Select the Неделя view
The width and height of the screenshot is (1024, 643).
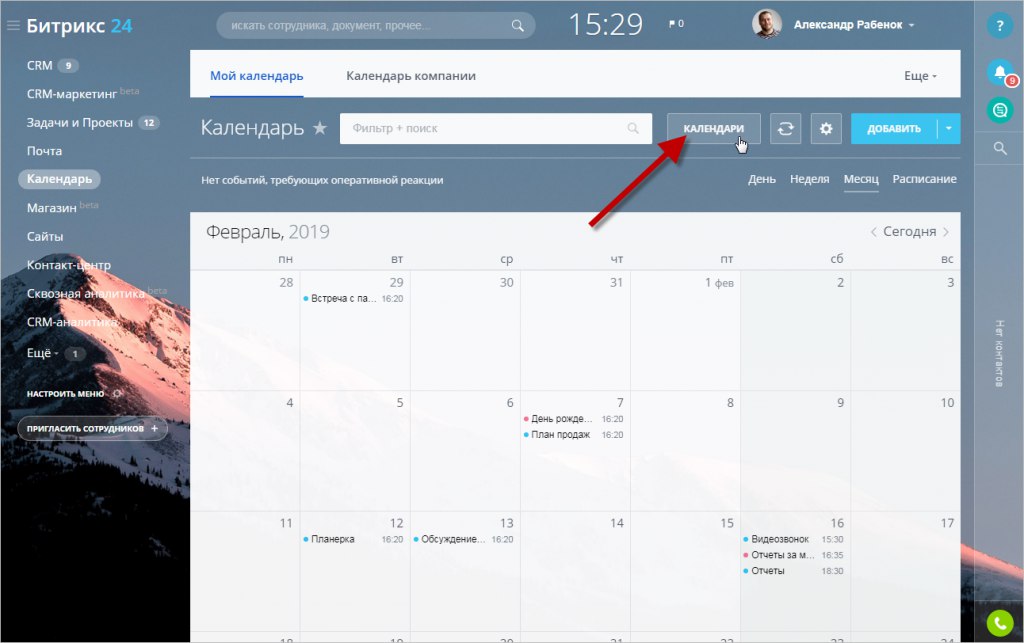pyautogui.click(x=809, y=179)
